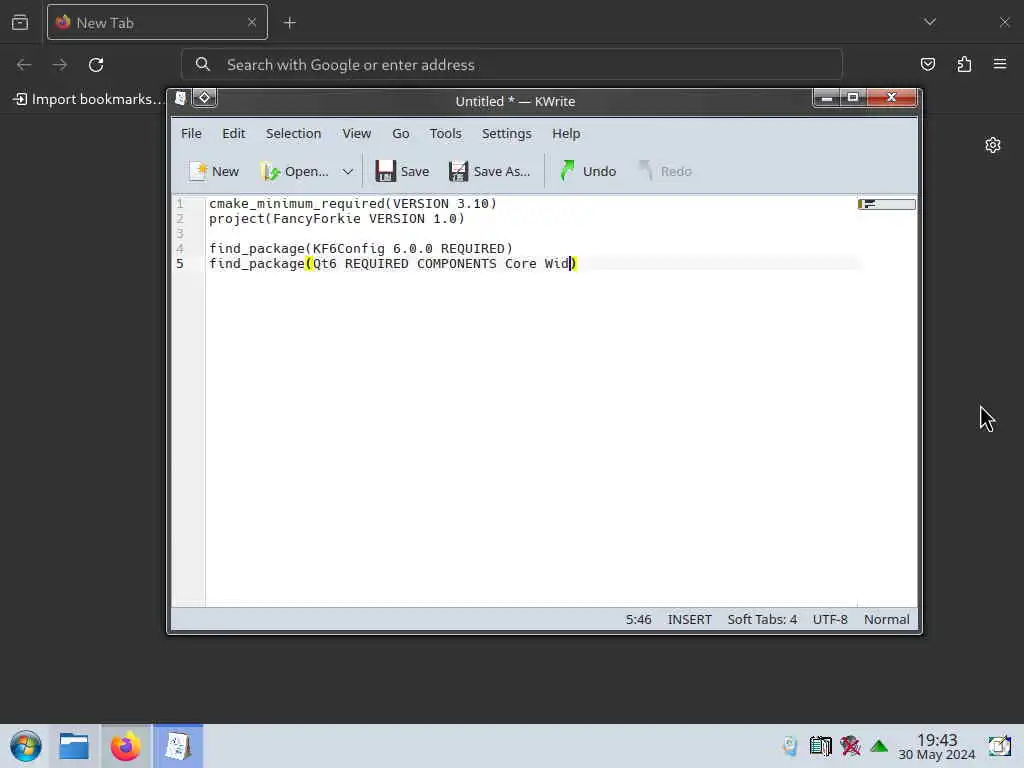Click the Import bookmarks... link
This screenshot has height=768, width=1024.
click(x=88, y=99)
